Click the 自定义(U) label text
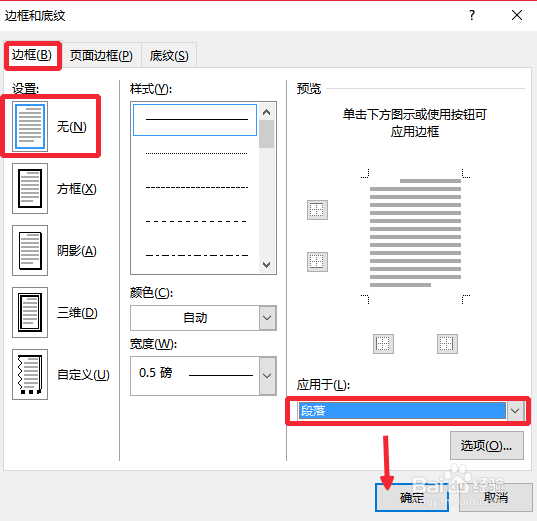This screenshot has height=521, width=537. pos(83,375)
